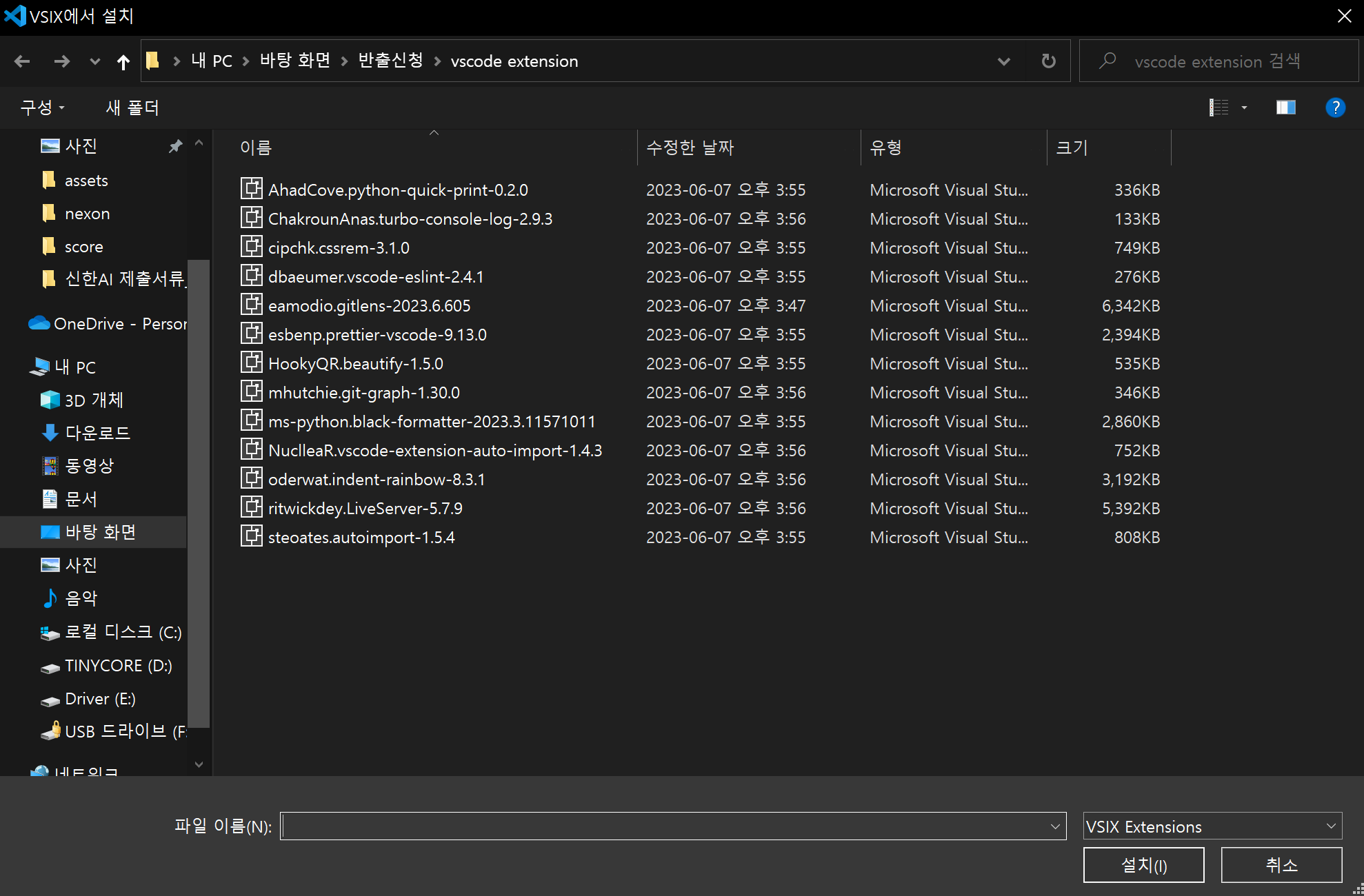Open pinned 사진 in quick access

click(x=81, y=146)
